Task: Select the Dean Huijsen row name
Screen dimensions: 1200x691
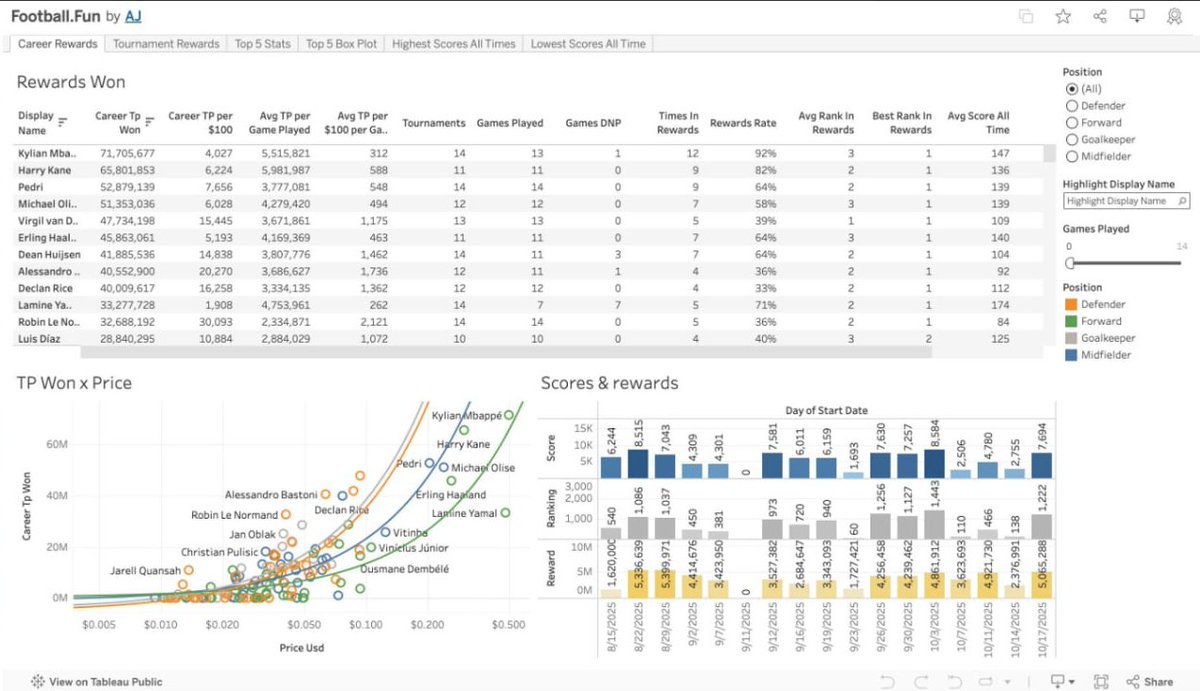Action: [x=47, y=255]
